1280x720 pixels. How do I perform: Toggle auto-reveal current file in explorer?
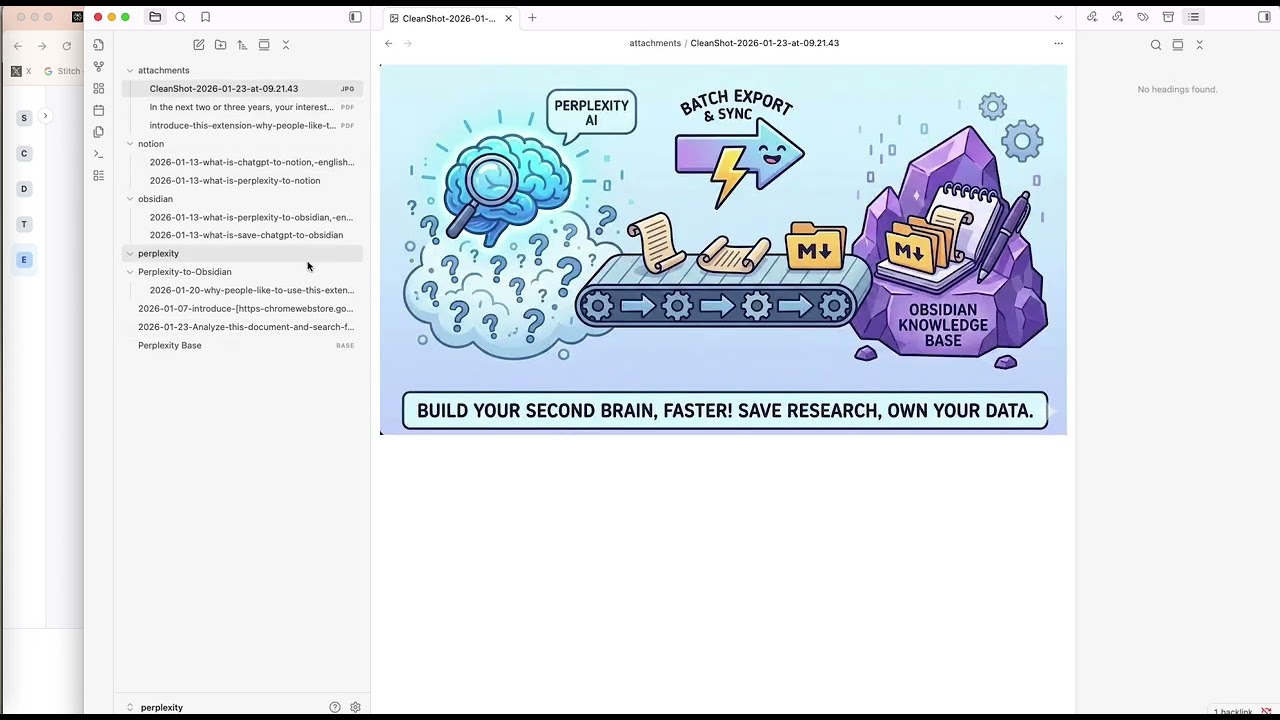point(264,45)
